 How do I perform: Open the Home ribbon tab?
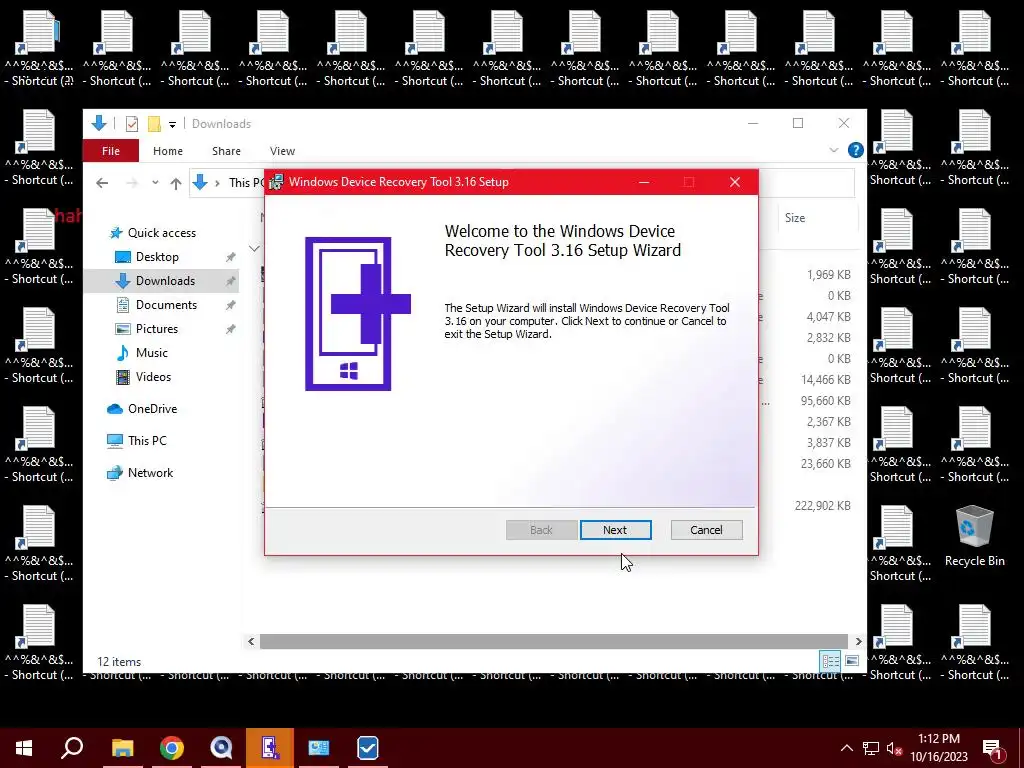point(168,151)
